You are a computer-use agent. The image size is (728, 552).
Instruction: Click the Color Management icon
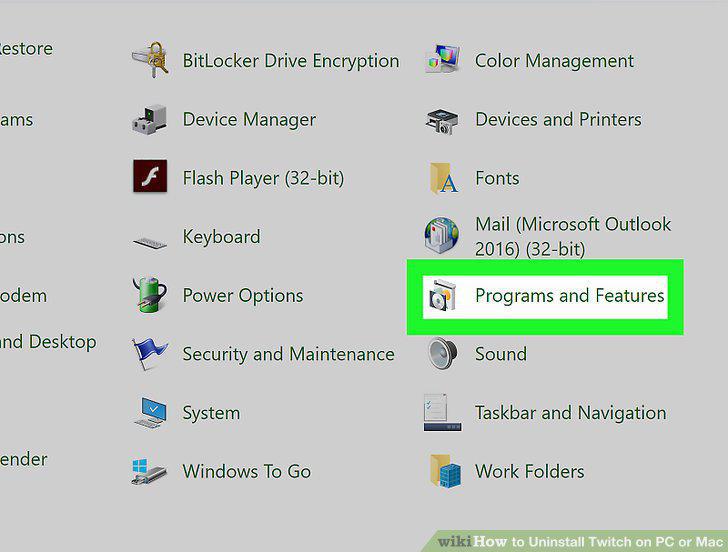(442, 59)
